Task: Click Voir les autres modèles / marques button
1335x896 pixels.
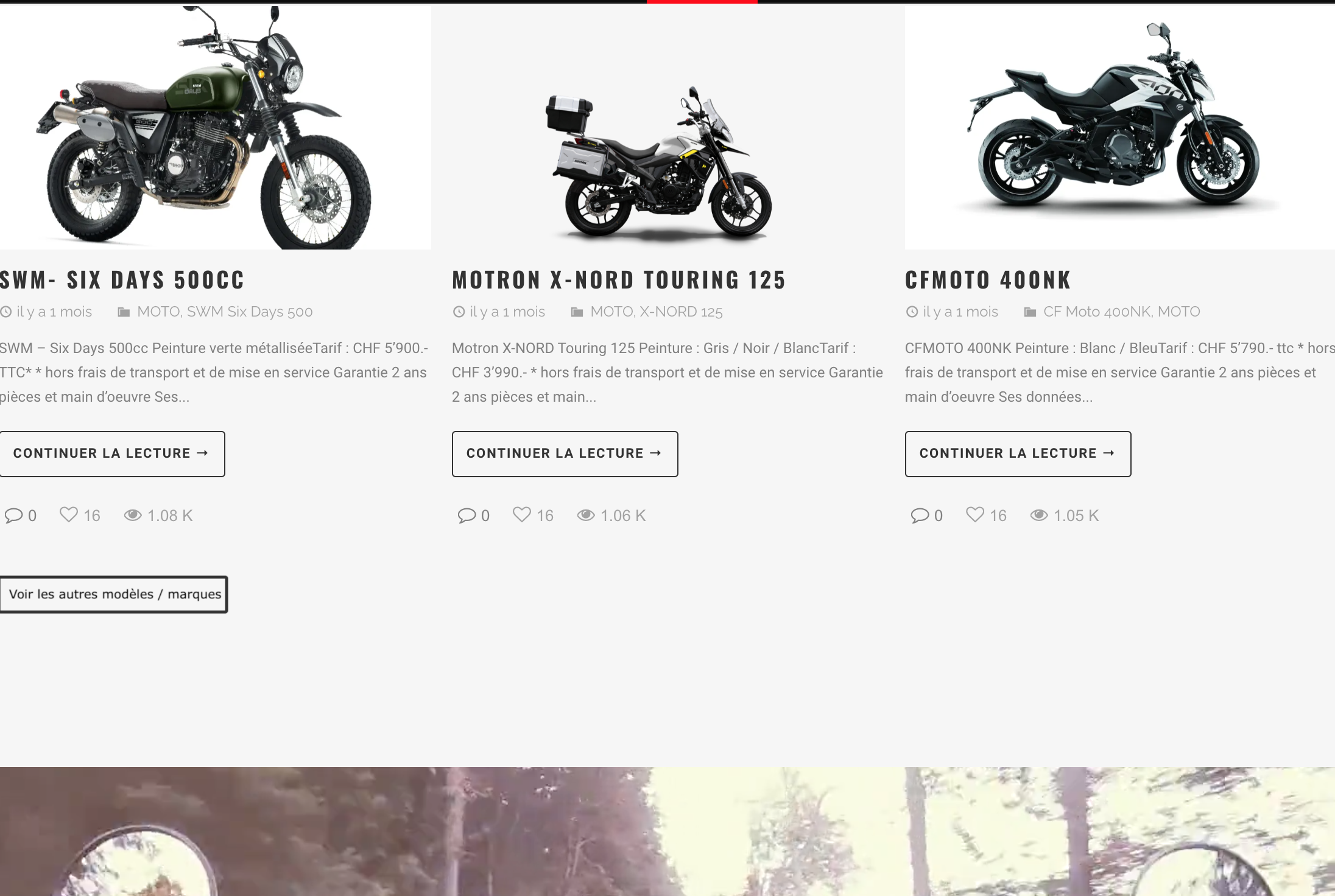Action: point(114,594)
